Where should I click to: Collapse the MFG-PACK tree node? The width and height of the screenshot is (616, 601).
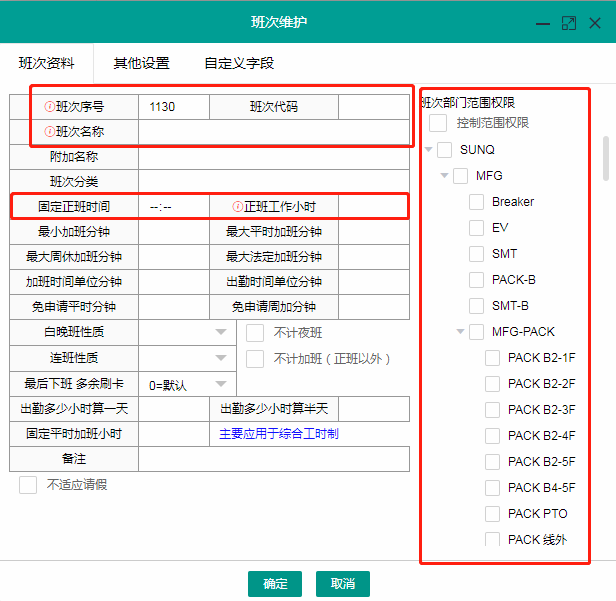point(461,332)
